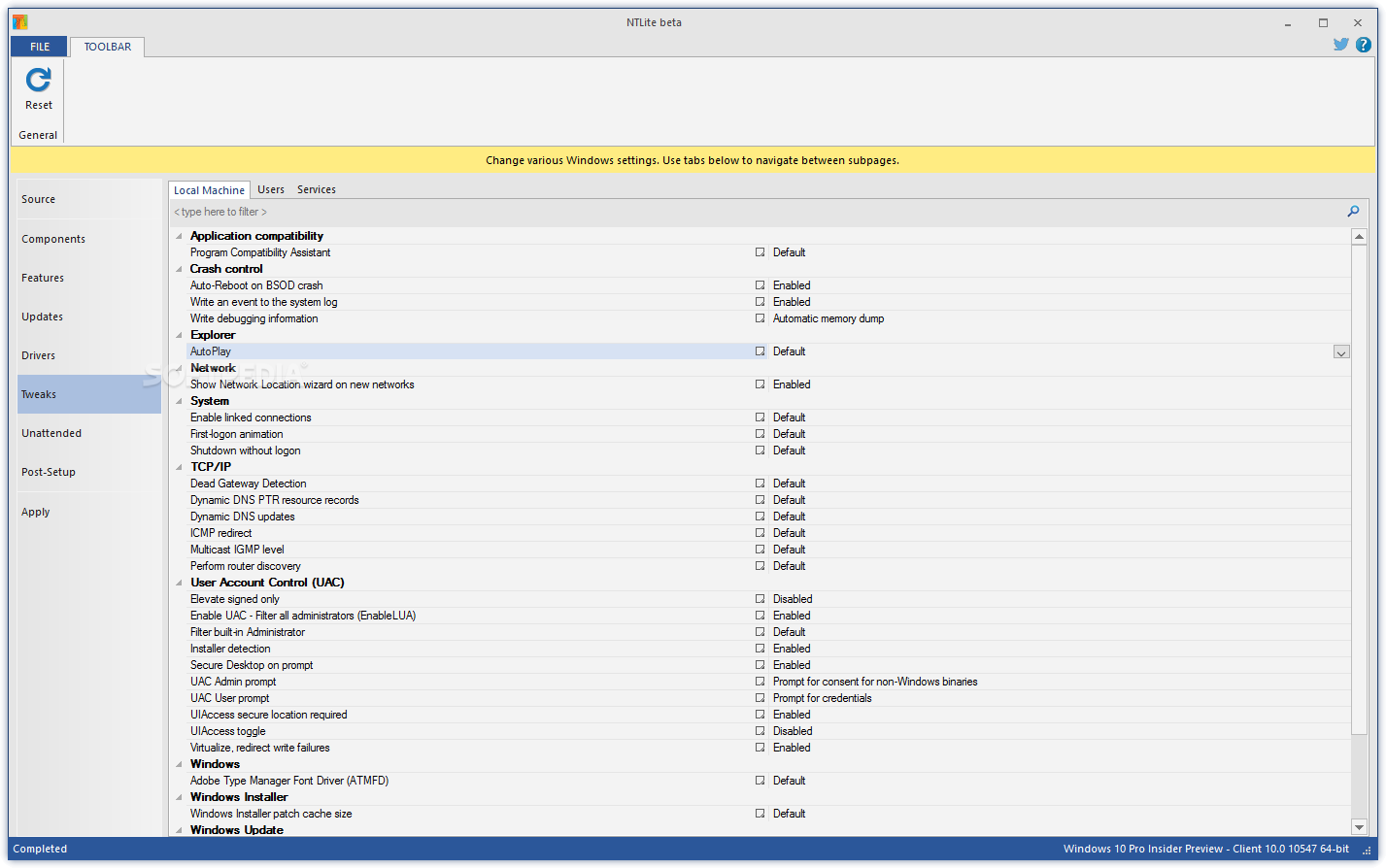Select 'Enable UAC - Filter all administrators (EnableLUA)'

click(x=767, y=616)
